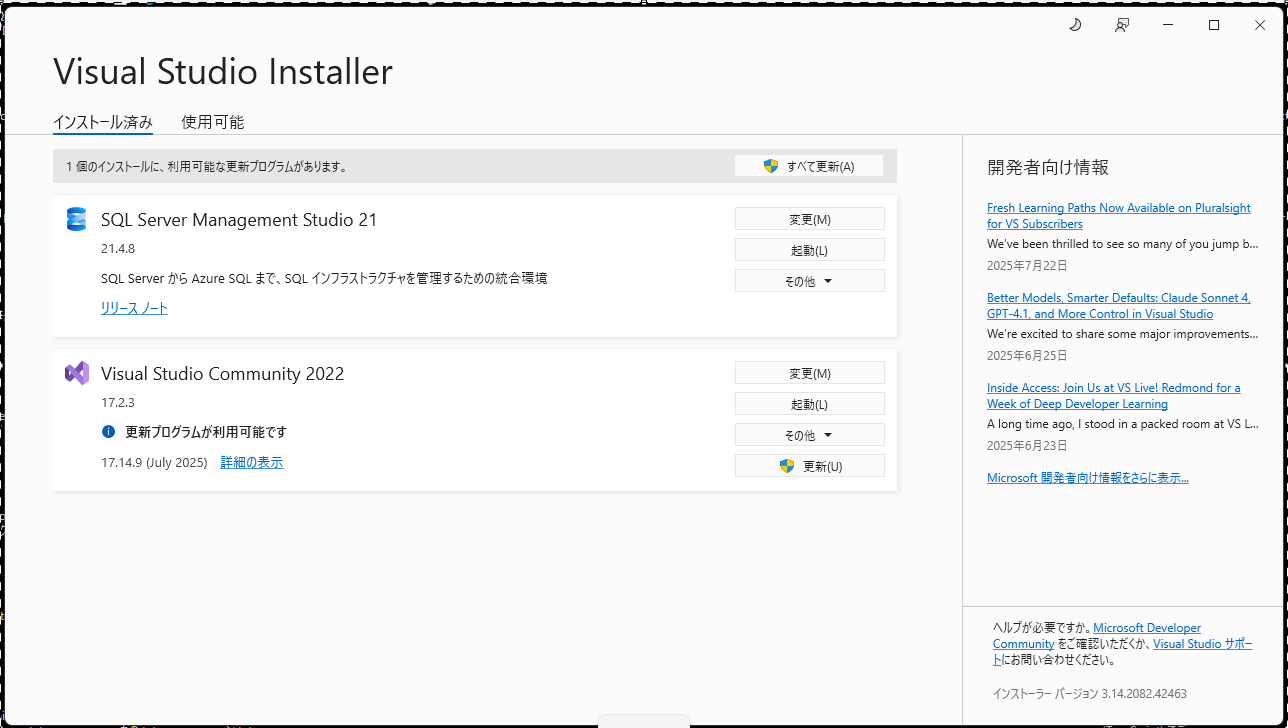The width and height of the screenshot is (1288, 728).
Task: Toggle dark theme moon icon
Action: (1075, 25)
